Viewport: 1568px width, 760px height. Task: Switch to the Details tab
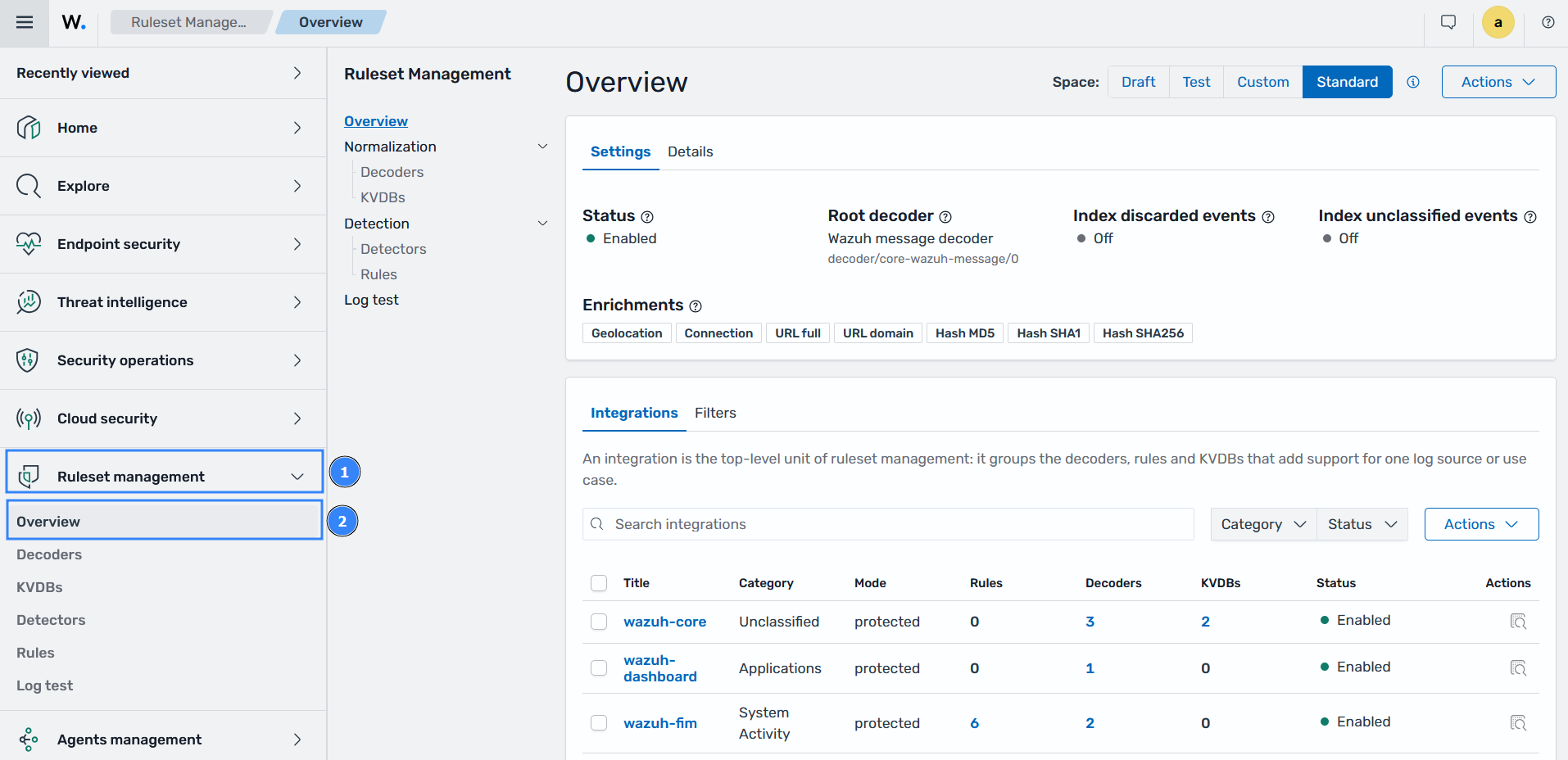pos(690,152)
